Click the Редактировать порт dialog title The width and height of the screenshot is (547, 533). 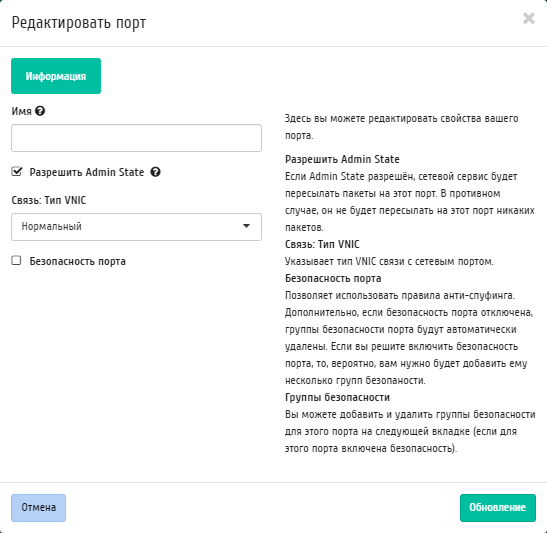click(79, 23)
